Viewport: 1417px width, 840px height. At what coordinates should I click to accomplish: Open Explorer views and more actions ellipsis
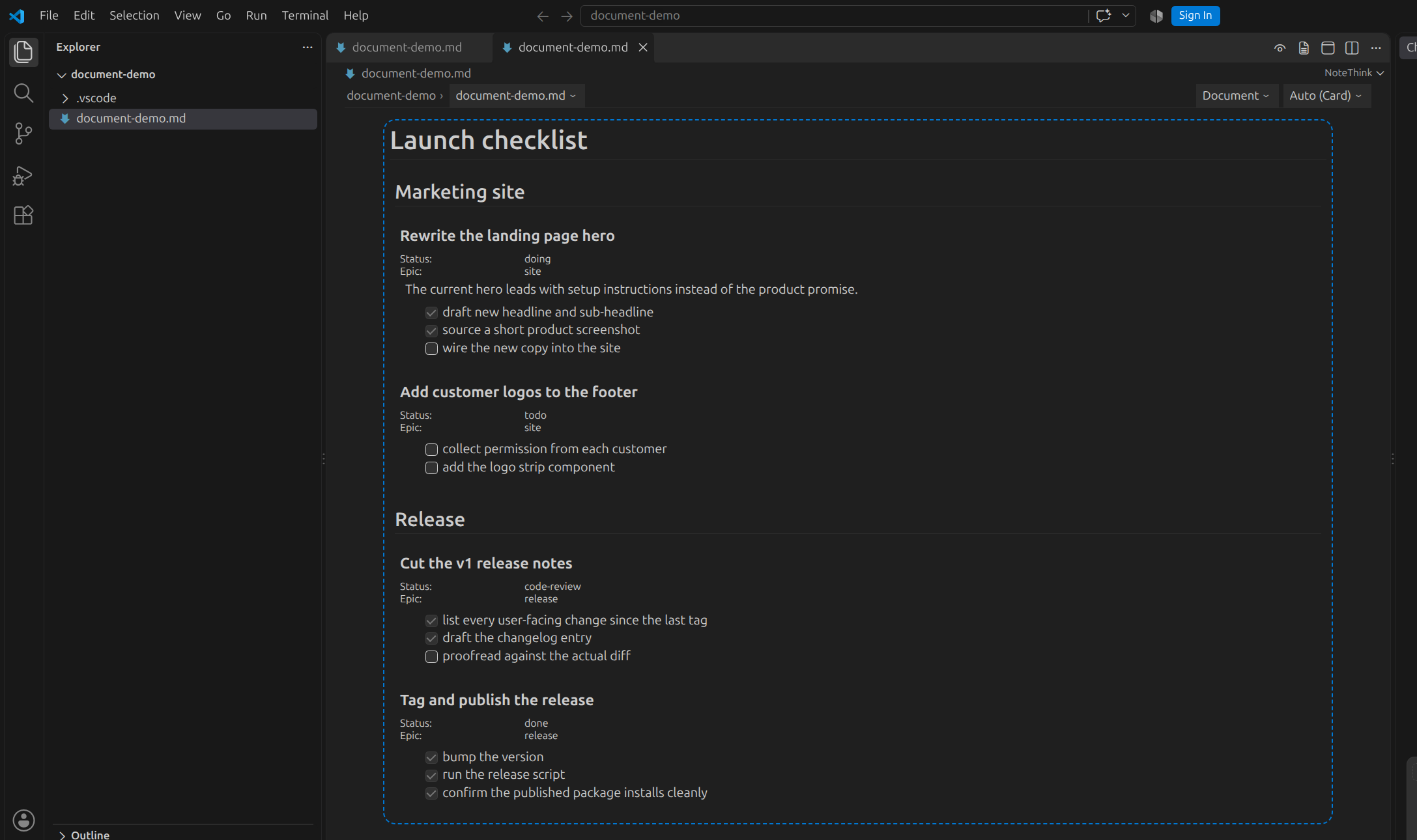click(x=308, y=47)
